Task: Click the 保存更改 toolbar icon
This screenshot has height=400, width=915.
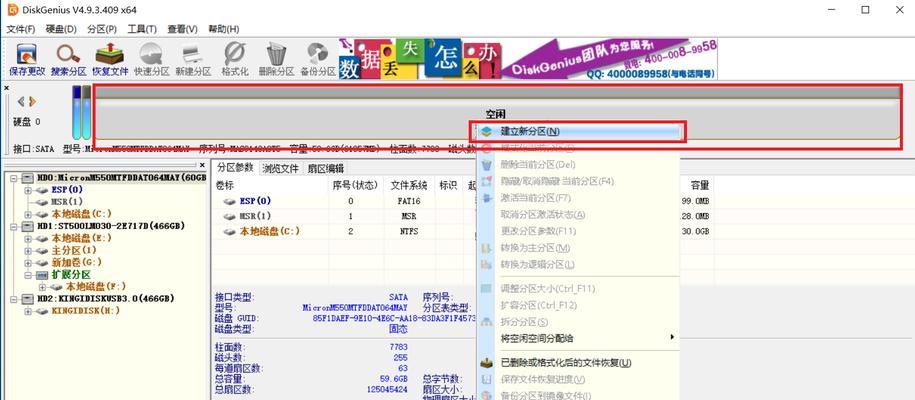Action: (x=27, y=55)
